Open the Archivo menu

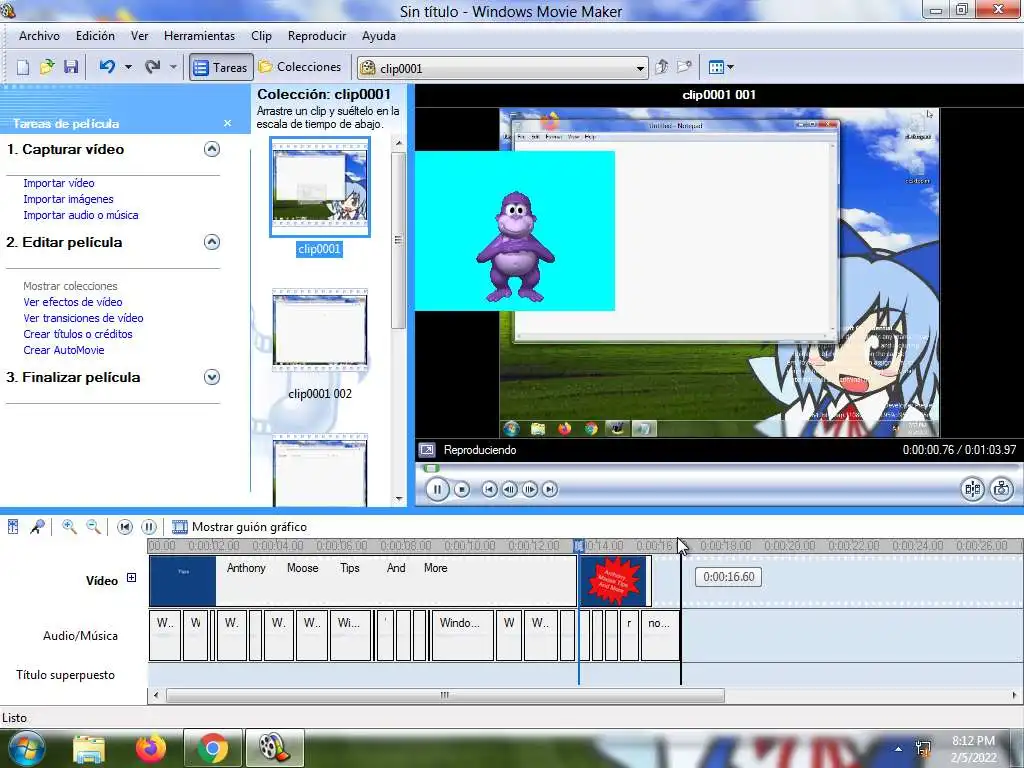tap(39, 36)
